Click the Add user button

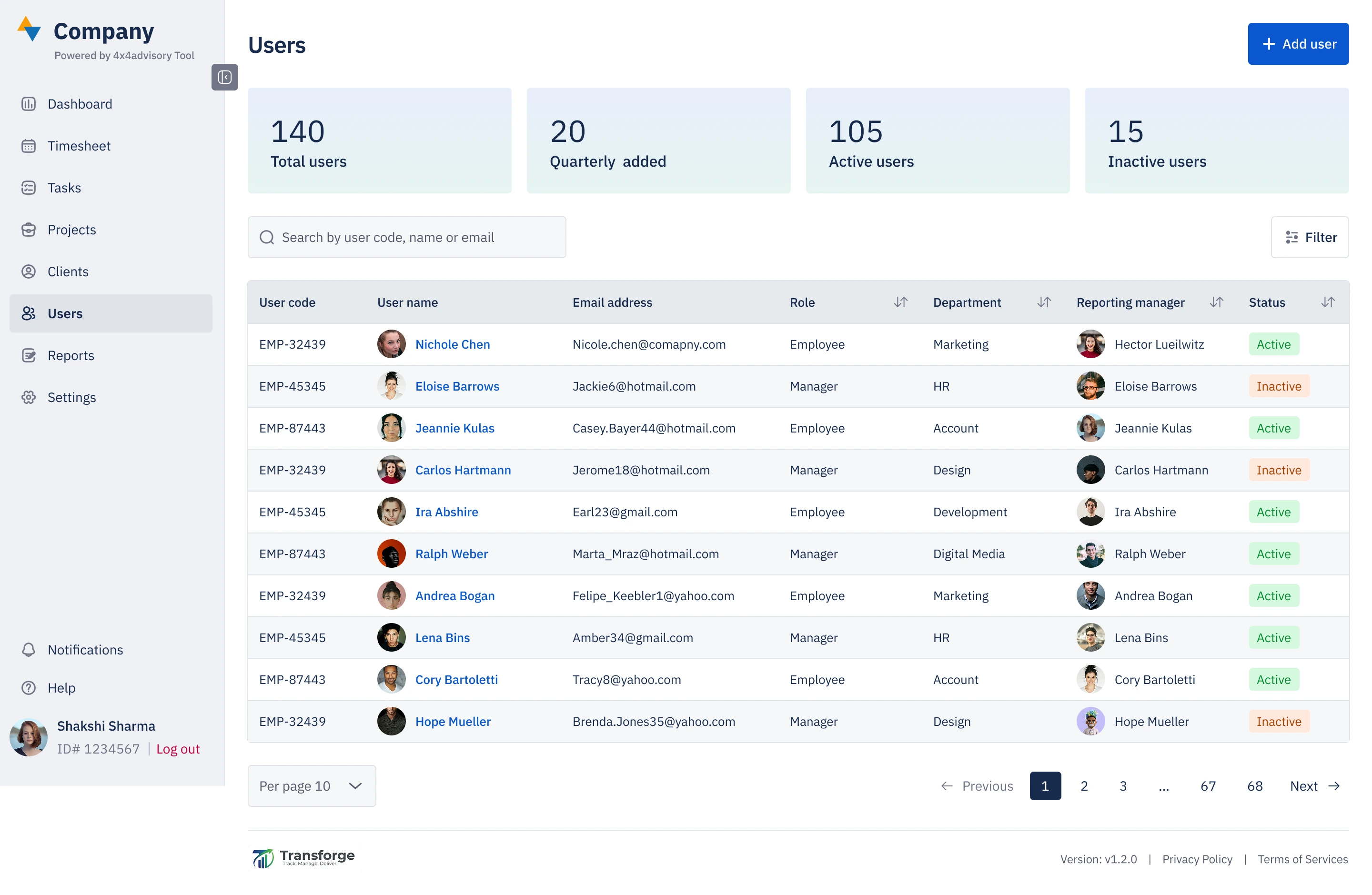[1298, 44]
